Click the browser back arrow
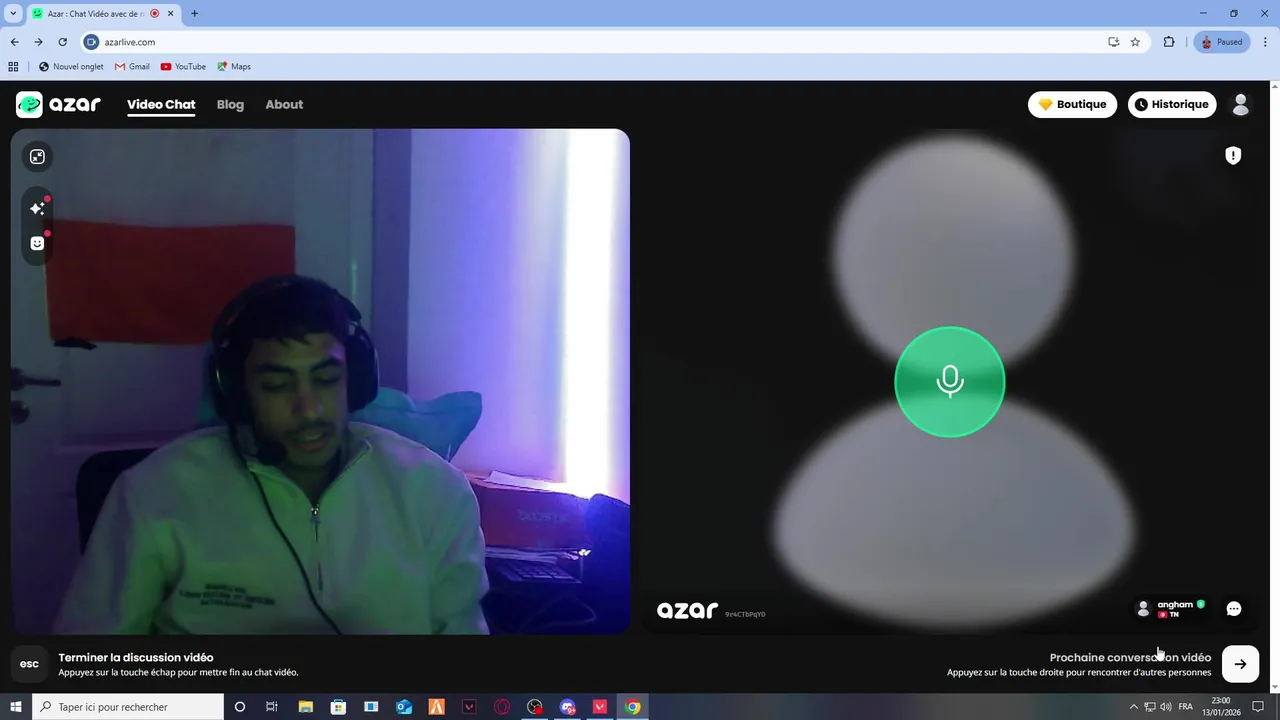This screenshot has width=1280, height=720. point(14,42)
